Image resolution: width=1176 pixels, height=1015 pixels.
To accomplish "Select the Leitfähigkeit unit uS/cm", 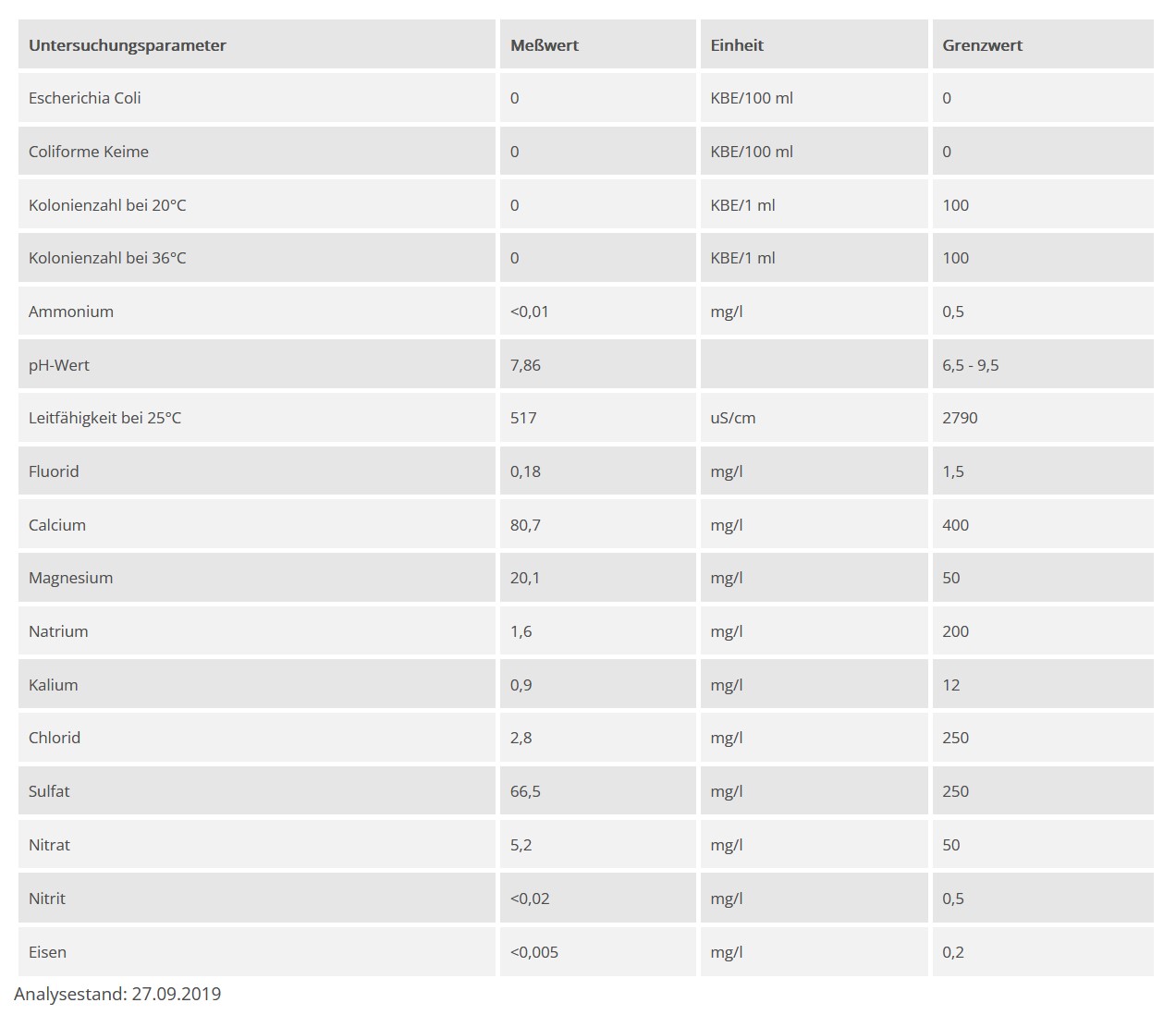I will tap(733, 418).
